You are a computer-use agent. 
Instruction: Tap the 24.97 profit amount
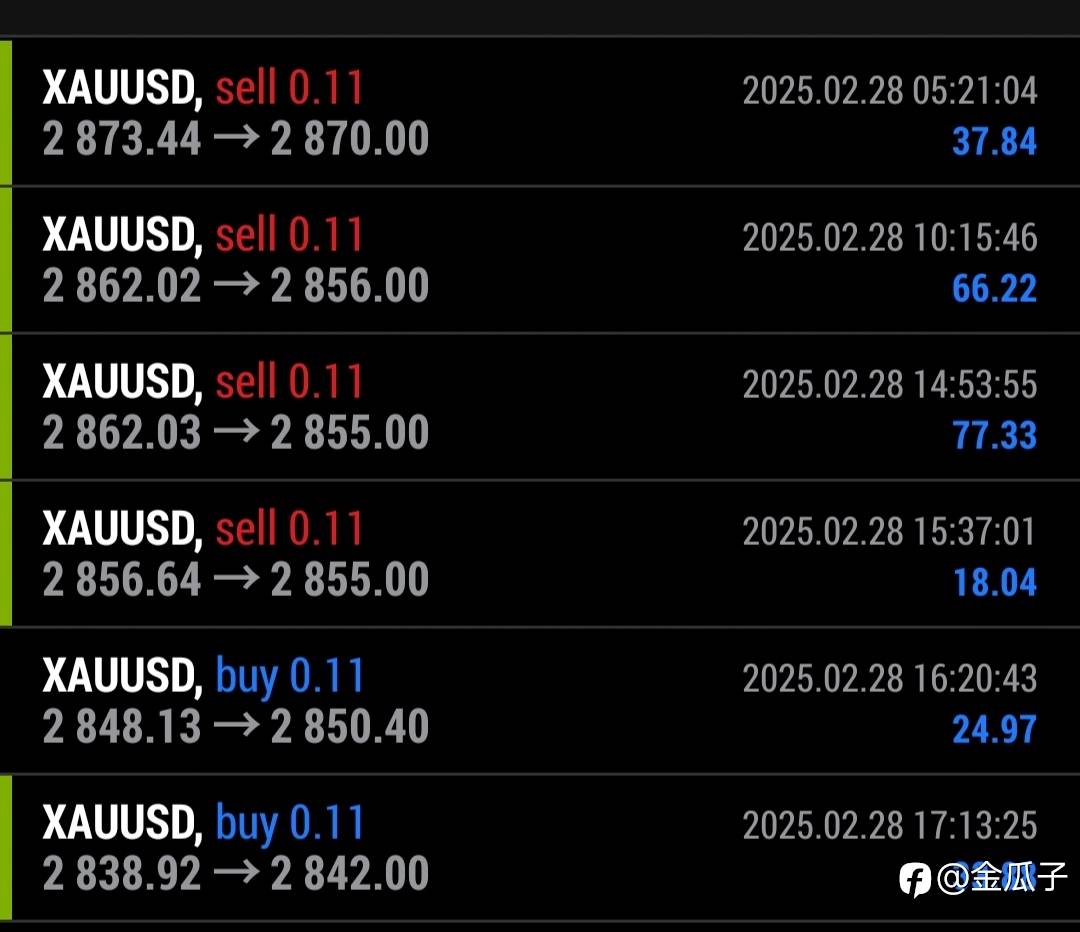(994, 729)
